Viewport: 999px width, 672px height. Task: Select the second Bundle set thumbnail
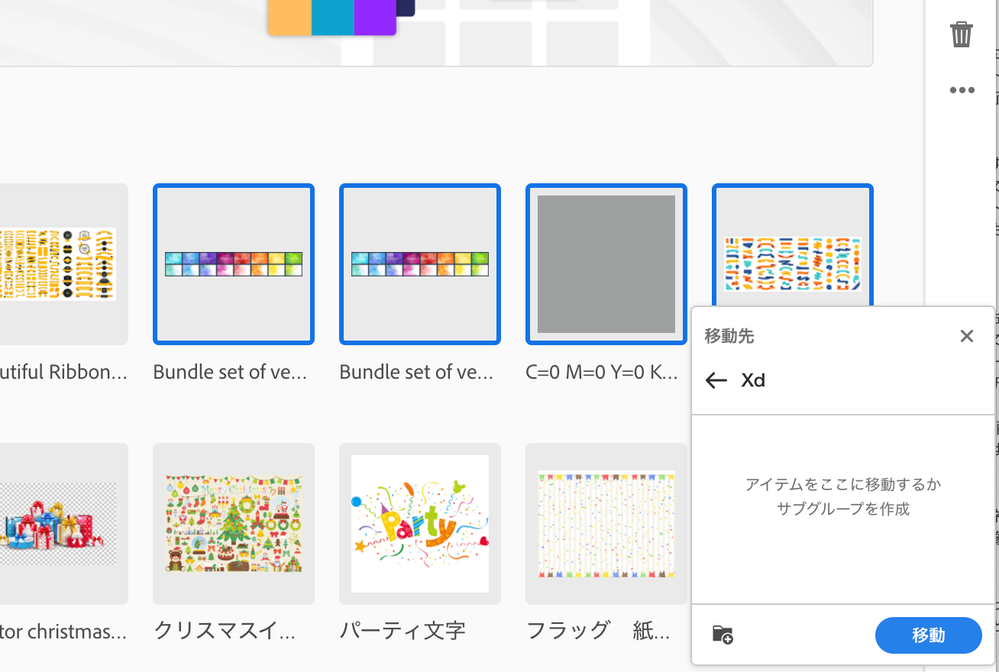pos(420,264)
